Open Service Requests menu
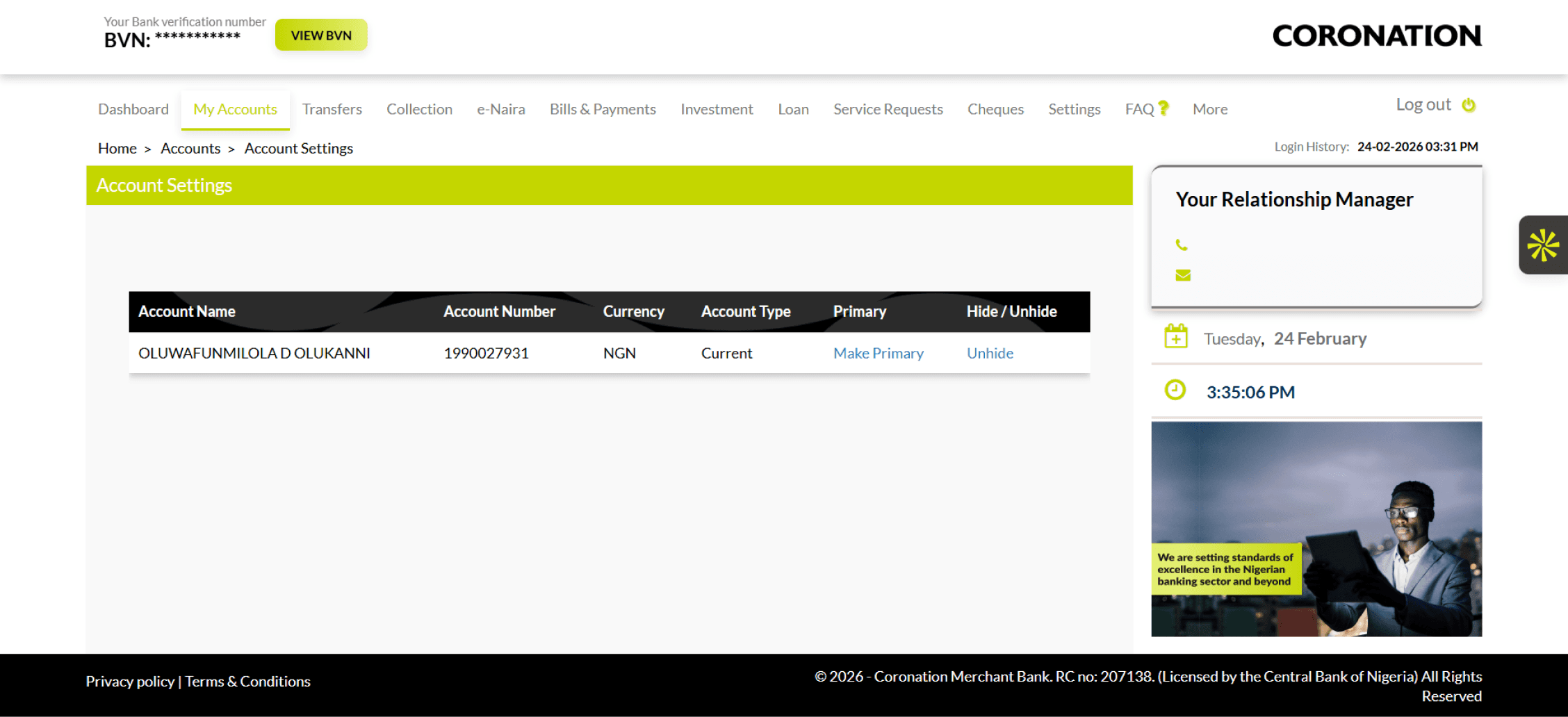 point(888,109)
